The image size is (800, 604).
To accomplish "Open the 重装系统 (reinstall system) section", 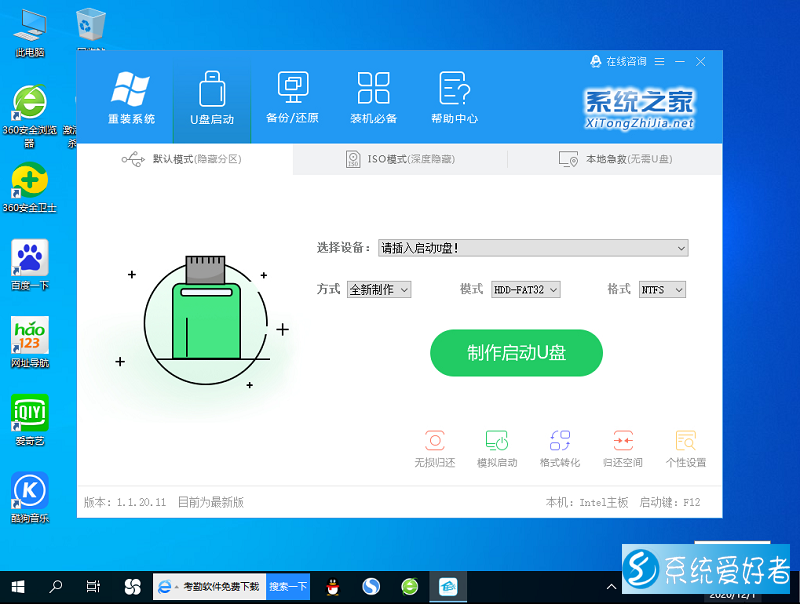I will [x=131, y=98].
